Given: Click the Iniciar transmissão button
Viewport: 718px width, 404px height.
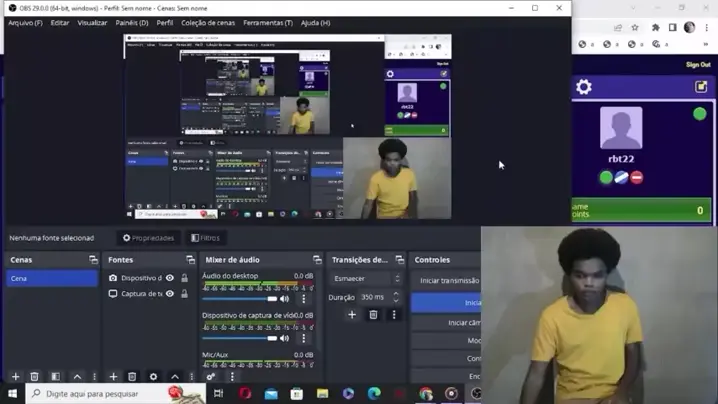Looking at the screenshot, I should tap(449, 281).
